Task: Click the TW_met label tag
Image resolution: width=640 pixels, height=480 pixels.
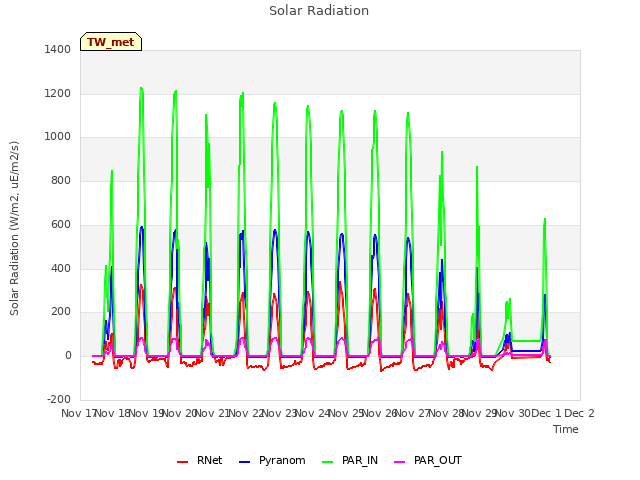Action: click(x=111, y=42)
